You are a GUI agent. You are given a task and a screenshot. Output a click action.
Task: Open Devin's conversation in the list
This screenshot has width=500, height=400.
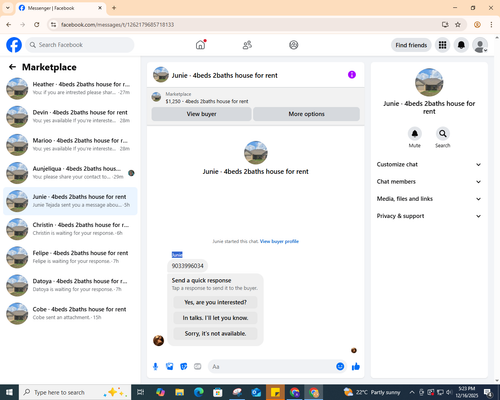coord(70,116)
